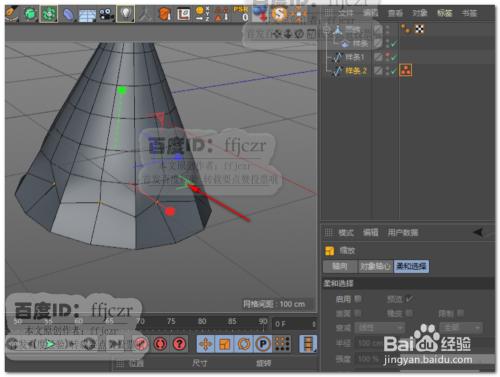This screenshot has height=377, width=500.
Task: Click the axis corner object icon
Action: (183, 14)
